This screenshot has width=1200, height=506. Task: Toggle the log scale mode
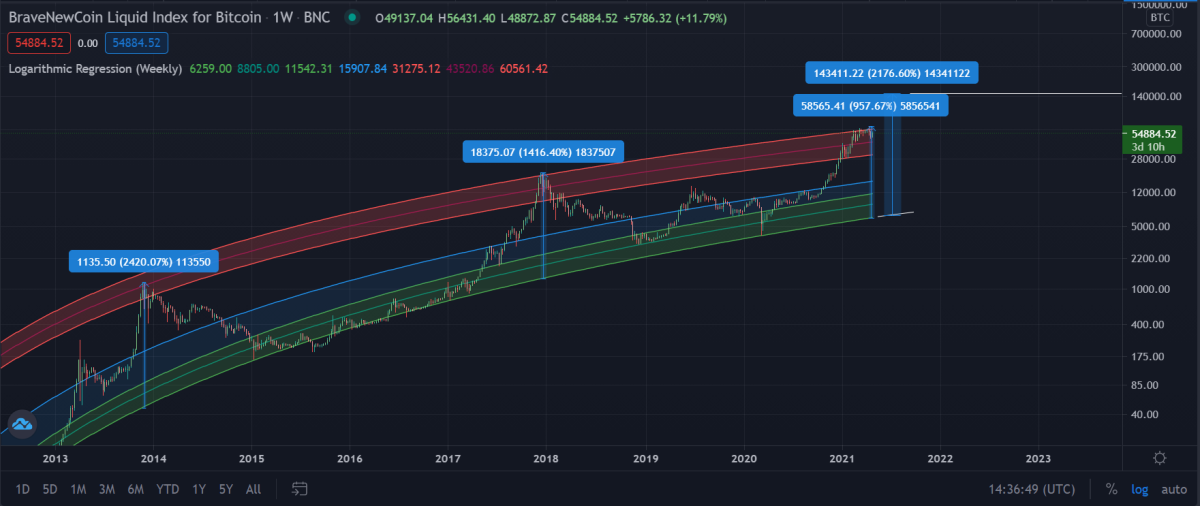click(1139, 489)
